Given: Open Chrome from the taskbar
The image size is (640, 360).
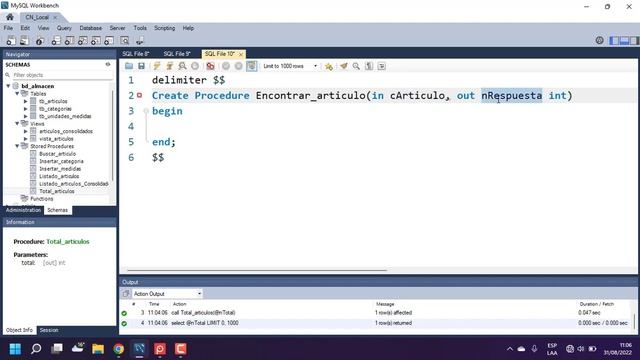Looking at the screenshot, I should click(x=119, y=349).
